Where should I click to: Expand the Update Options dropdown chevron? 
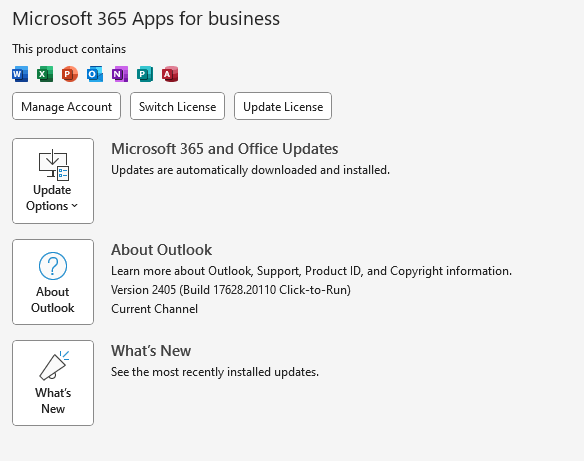tap(74, 206)
